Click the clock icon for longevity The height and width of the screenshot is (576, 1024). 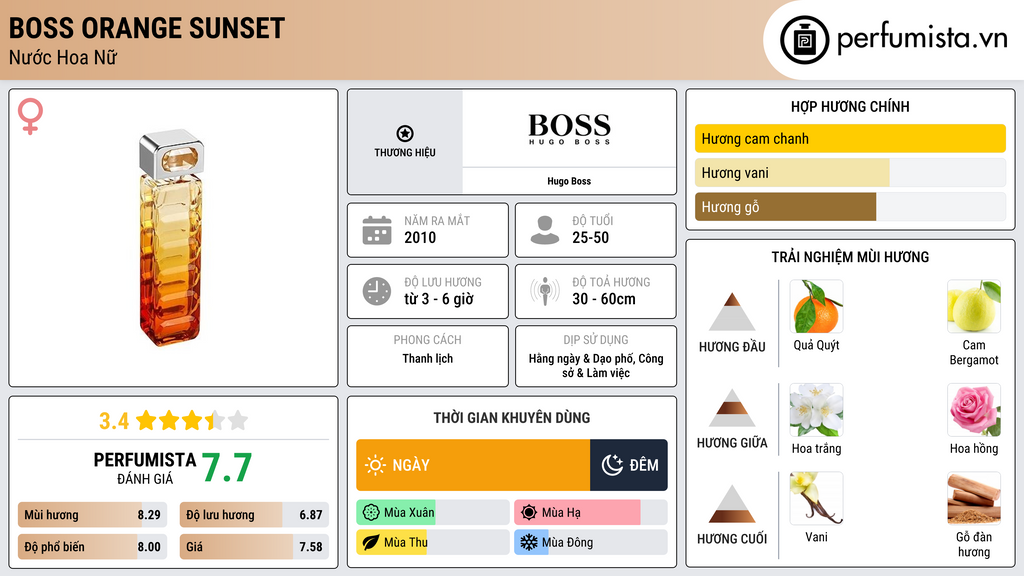click(x=377, y=291)
